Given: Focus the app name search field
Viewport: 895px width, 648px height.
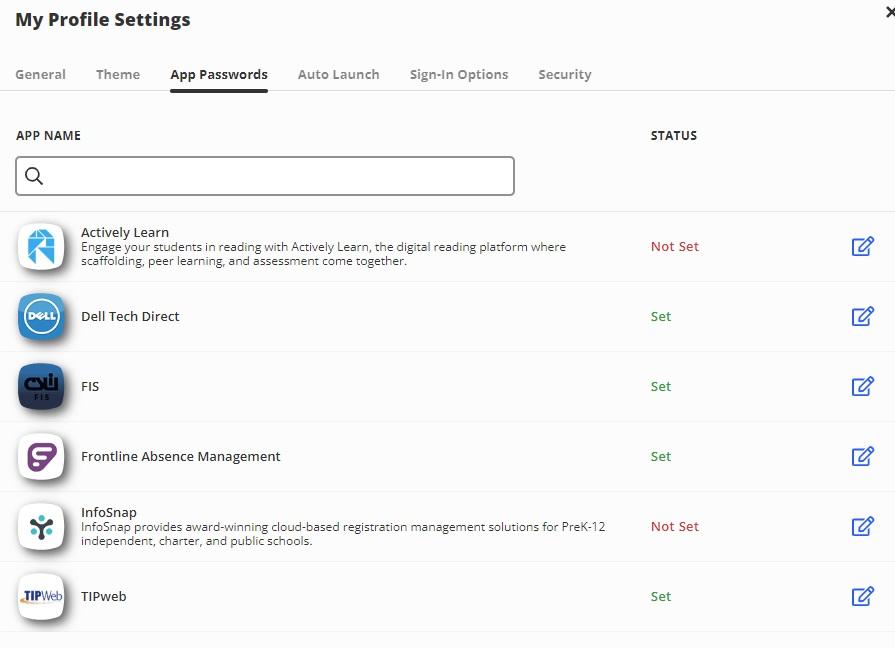Looking at the screenshot, I should (265, 176).
